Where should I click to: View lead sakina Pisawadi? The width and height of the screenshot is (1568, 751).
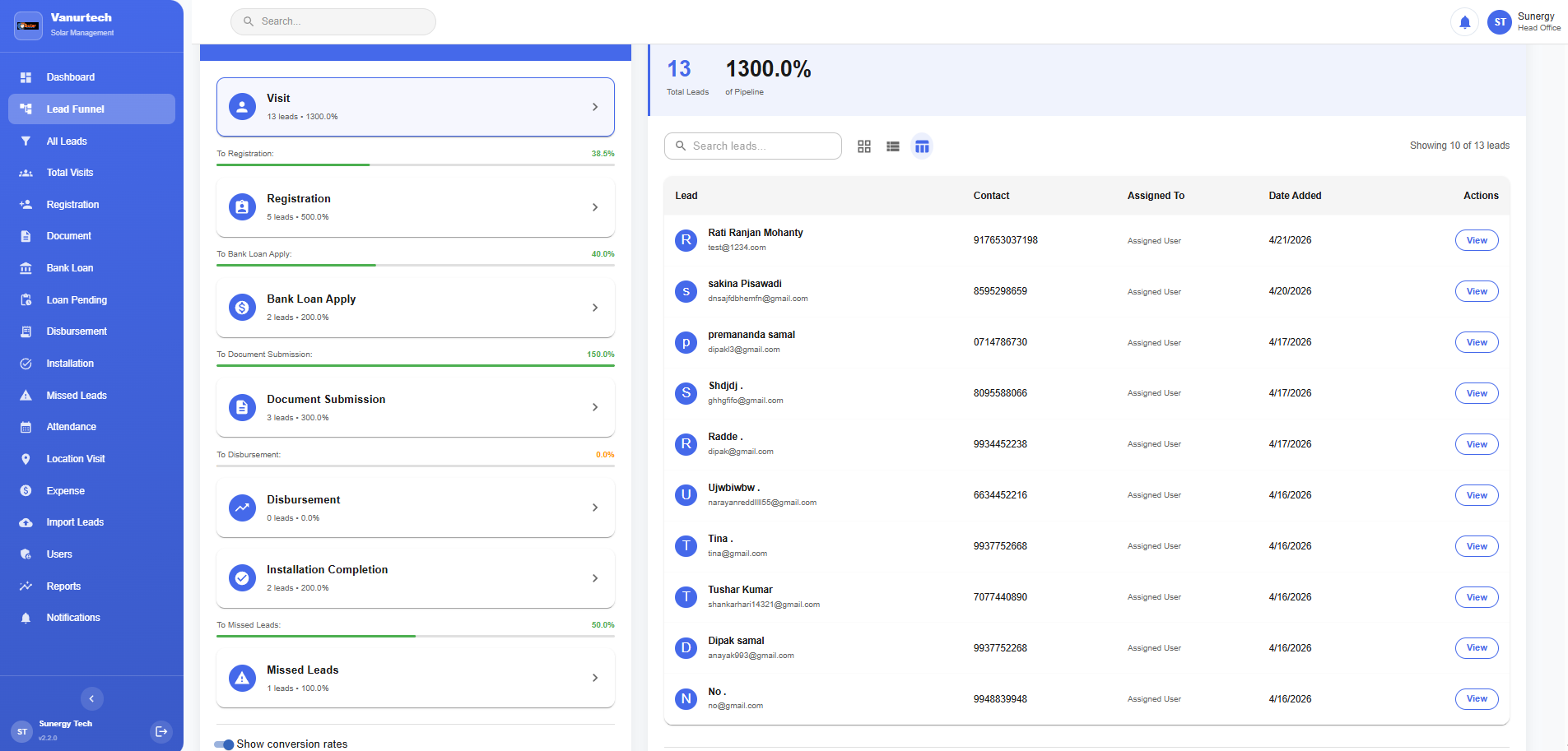click(x=1477, y=291)
